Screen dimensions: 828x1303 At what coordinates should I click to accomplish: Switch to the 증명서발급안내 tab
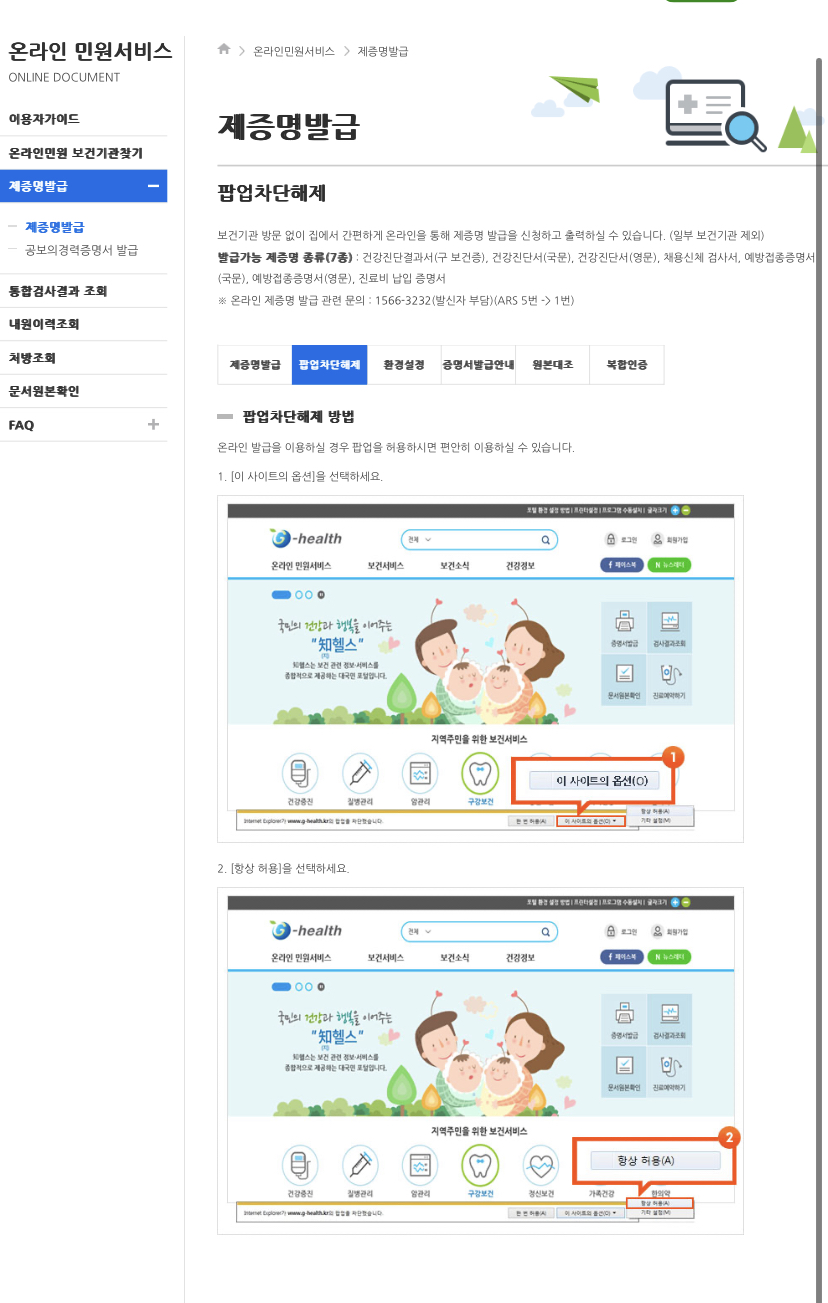[x=478, y=365]
